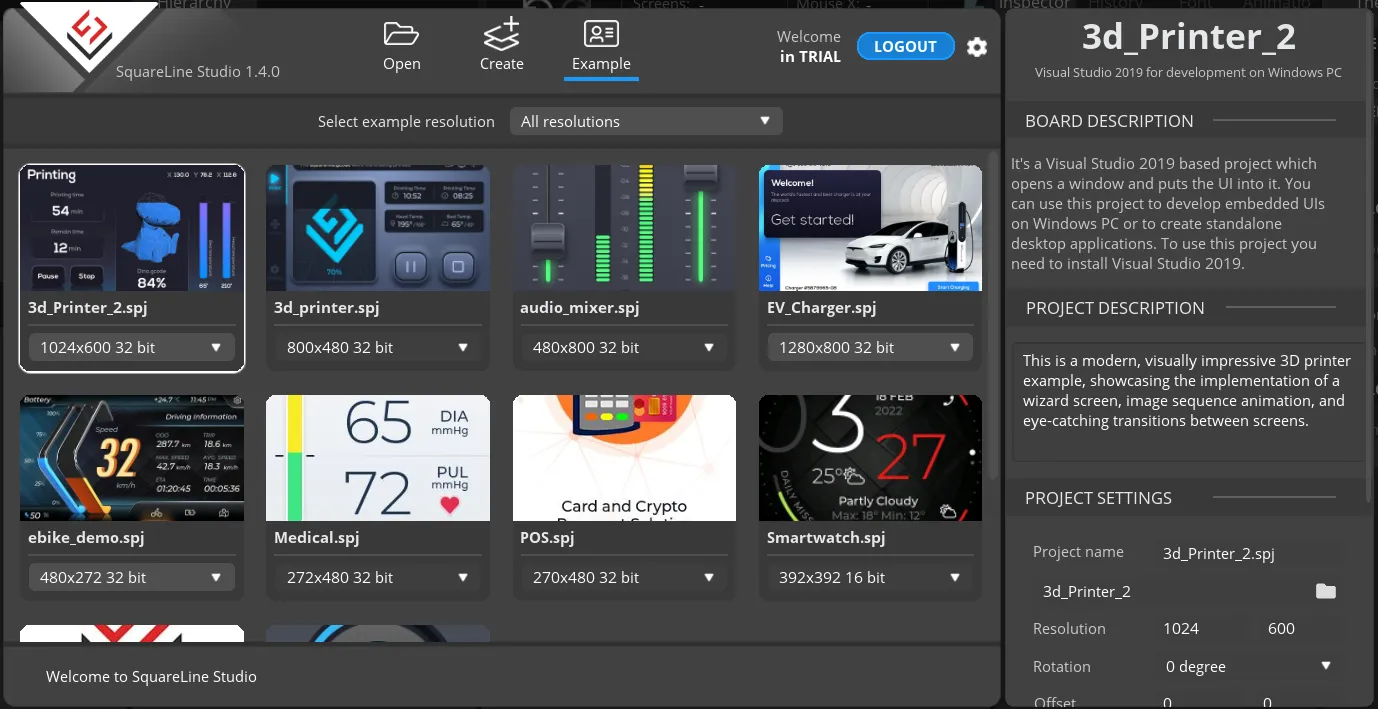This screenshot has width=1378, height=709.
Task: Expand the All resolutions dropdown
Action: click(646, 121)
